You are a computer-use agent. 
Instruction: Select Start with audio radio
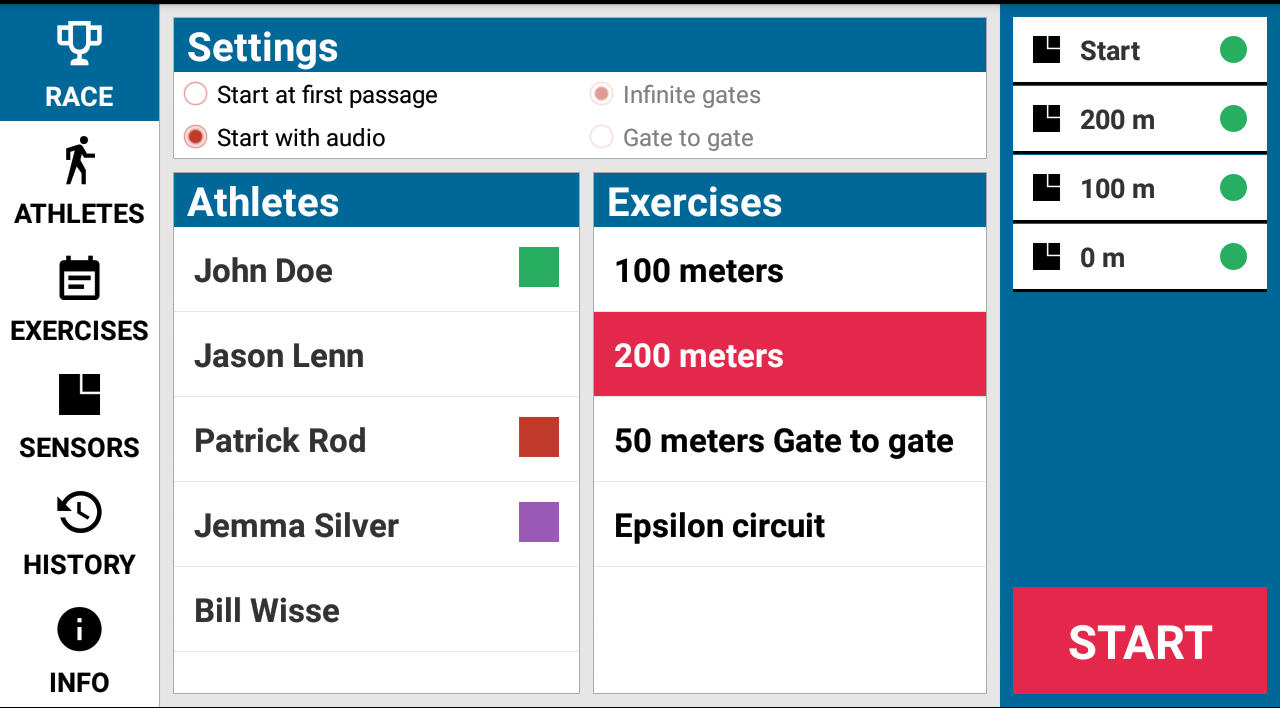point(196,137)
